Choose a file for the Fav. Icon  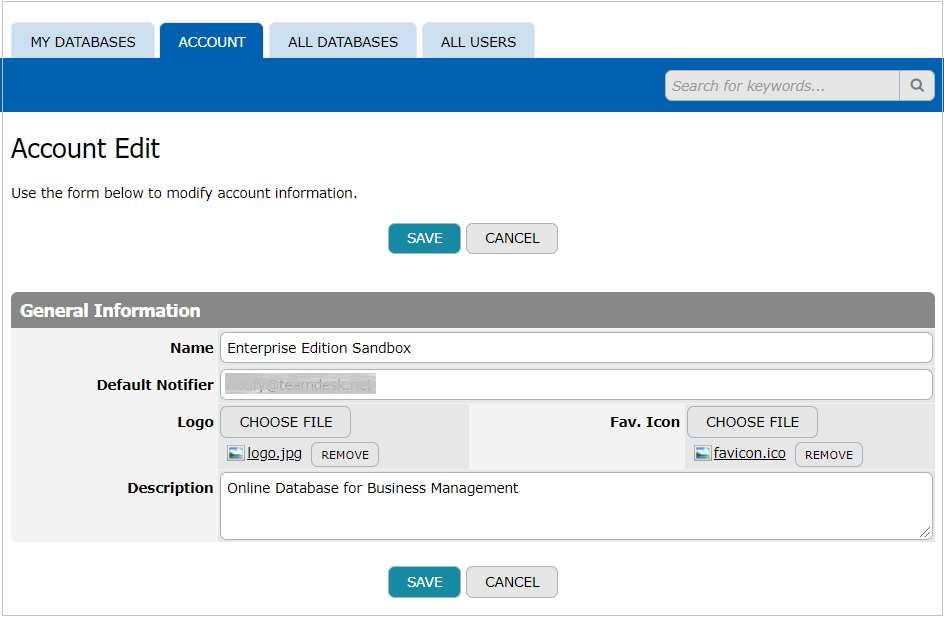(x=752, y=422)
